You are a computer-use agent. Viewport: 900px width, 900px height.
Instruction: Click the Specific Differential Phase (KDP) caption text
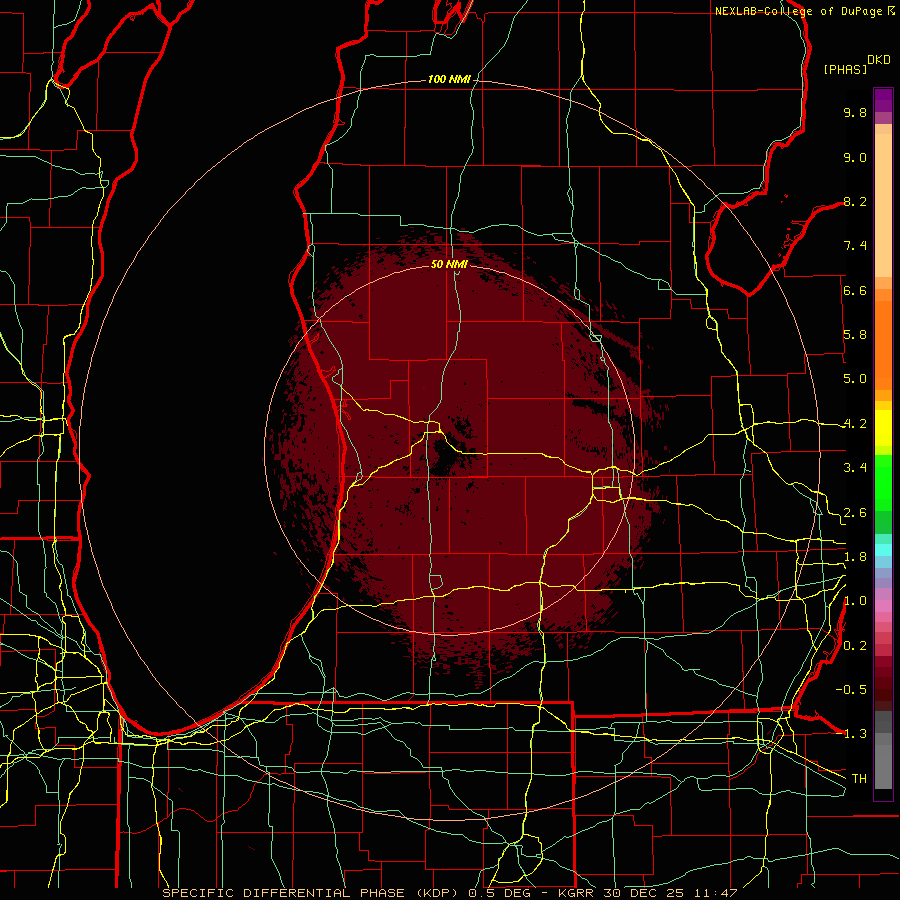point(312,893)
